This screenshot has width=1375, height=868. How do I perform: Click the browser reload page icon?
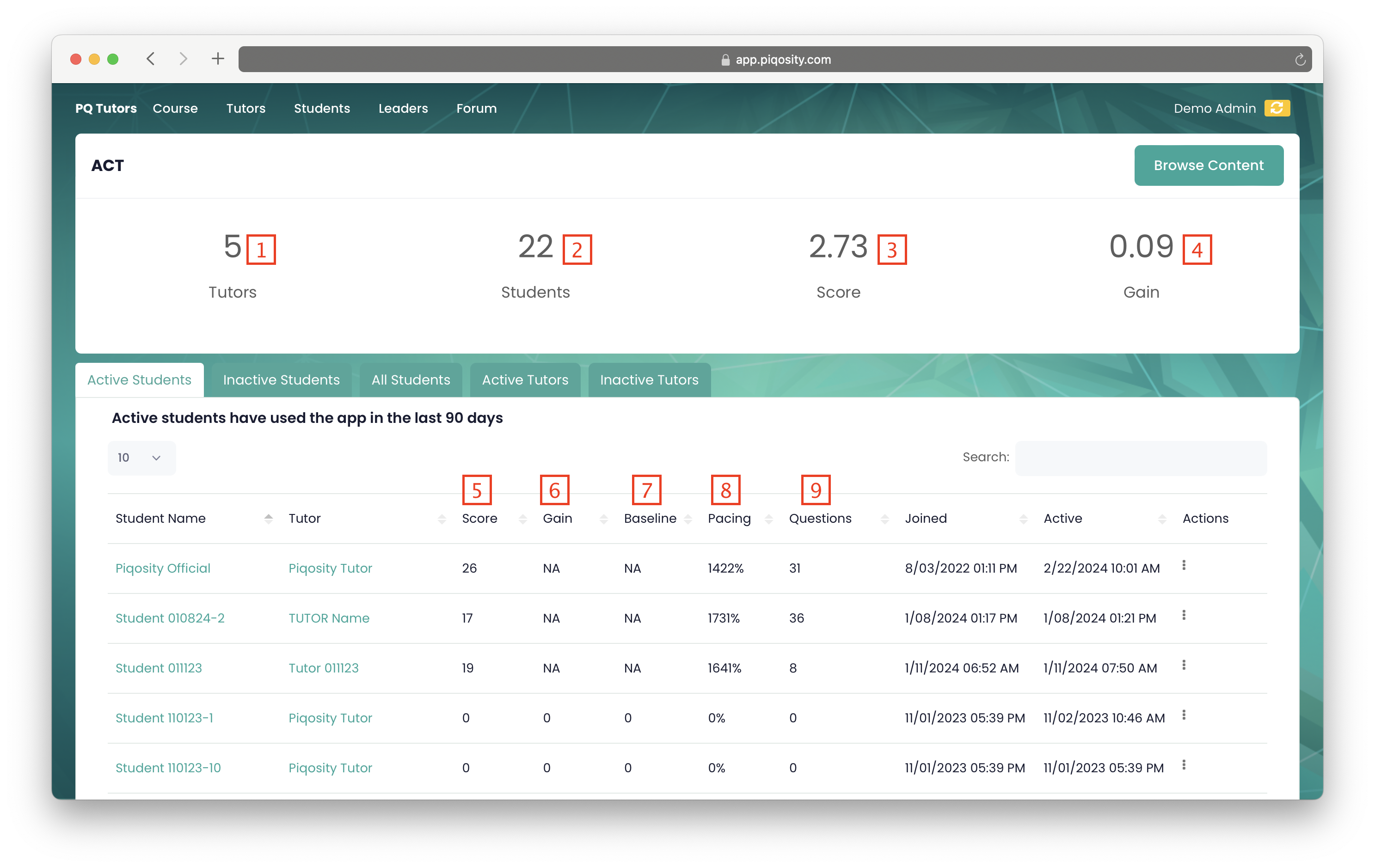pyautogui.click(x=1300, y=59)
